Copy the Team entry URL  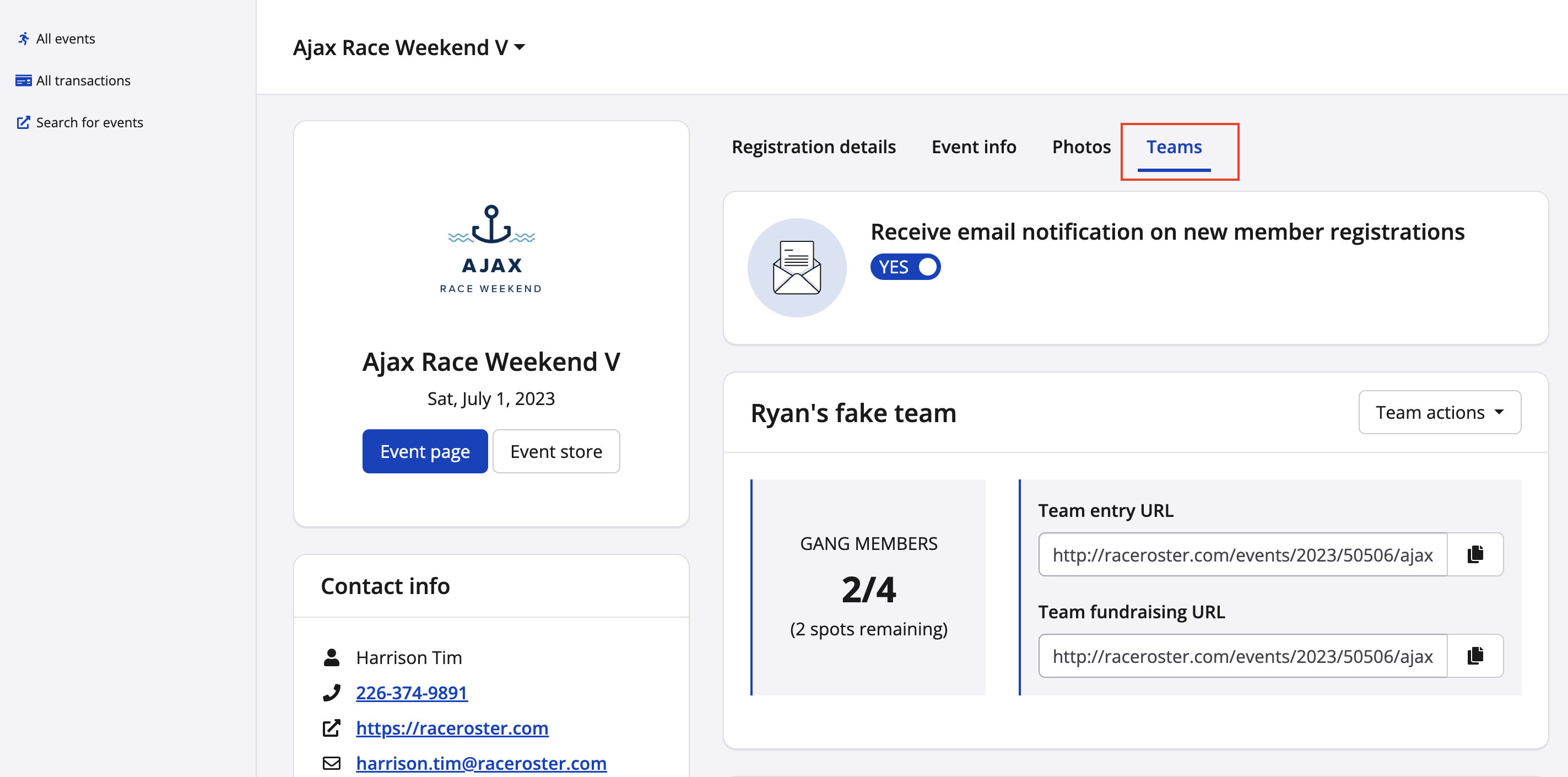point(1474,554)
